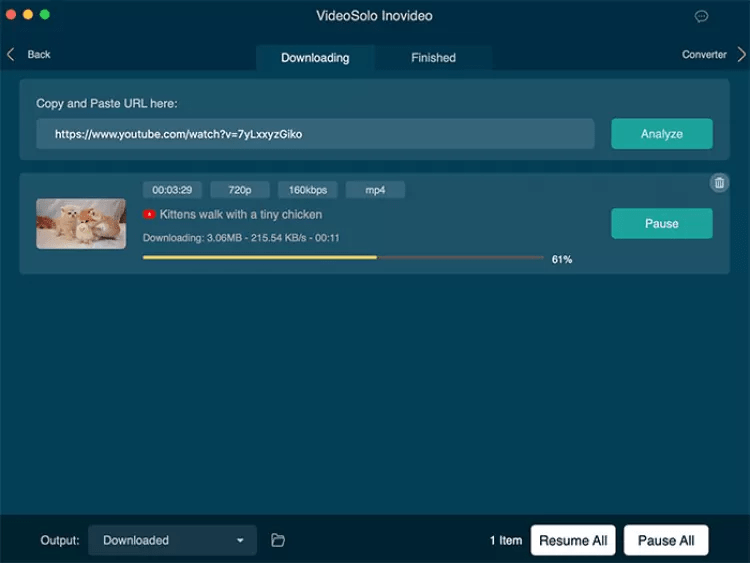
Task: Focus the URL input field
Action: pos(315,134)
